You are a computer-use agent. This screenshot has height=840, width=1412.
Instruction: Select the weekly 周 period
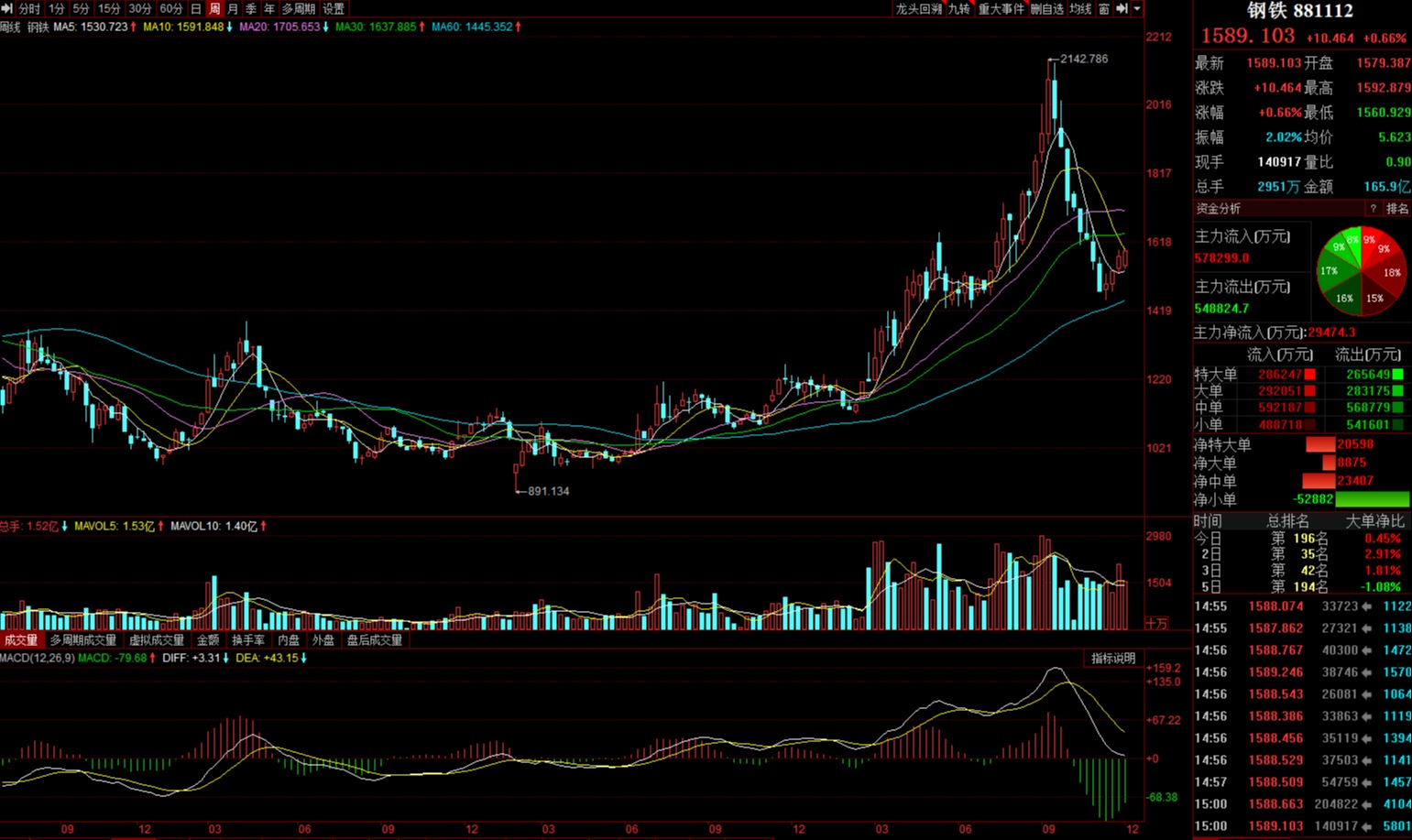click(x=214, y=8)
